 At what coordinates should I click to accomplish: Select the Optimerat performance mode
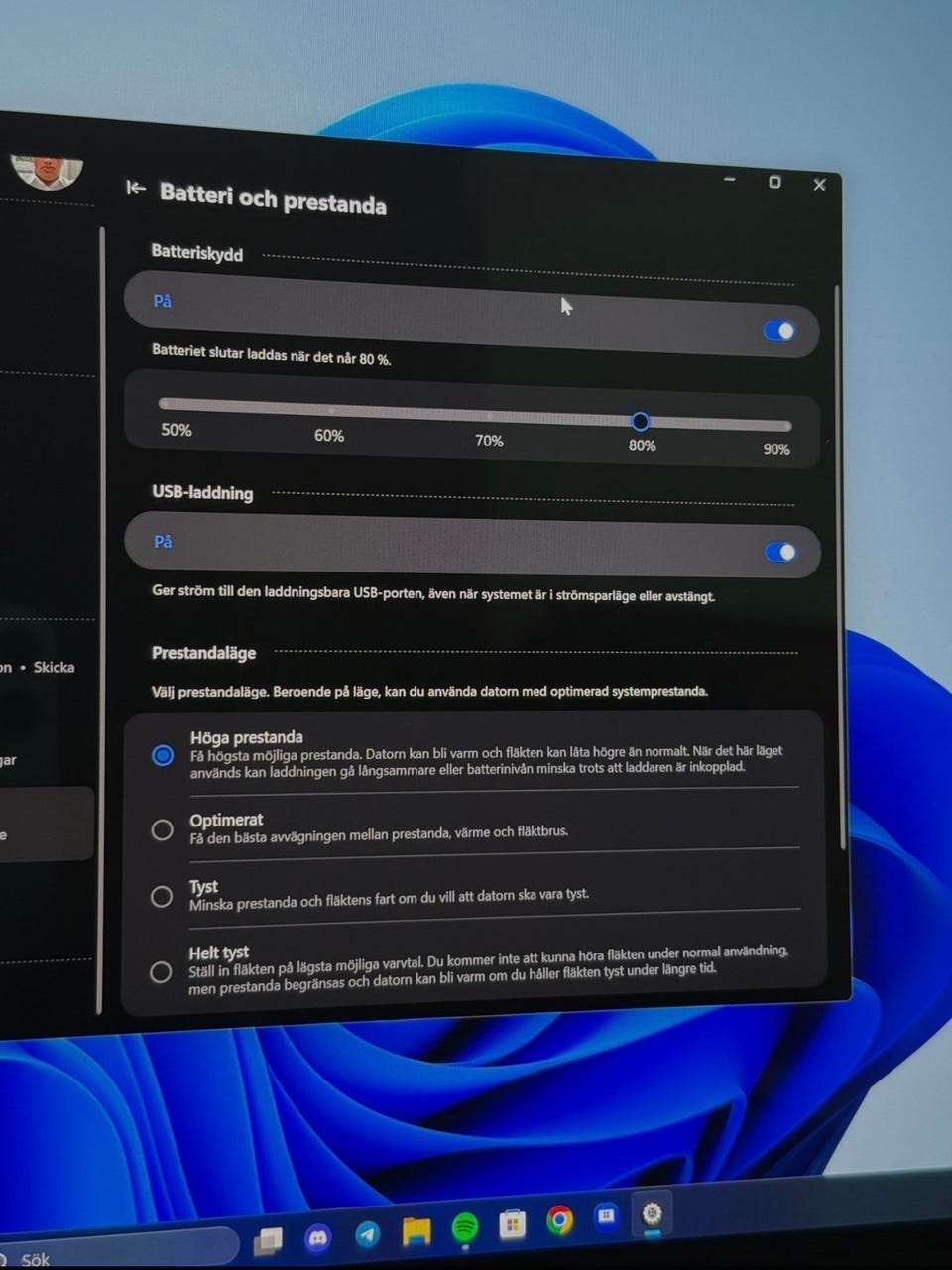point(162,829)
